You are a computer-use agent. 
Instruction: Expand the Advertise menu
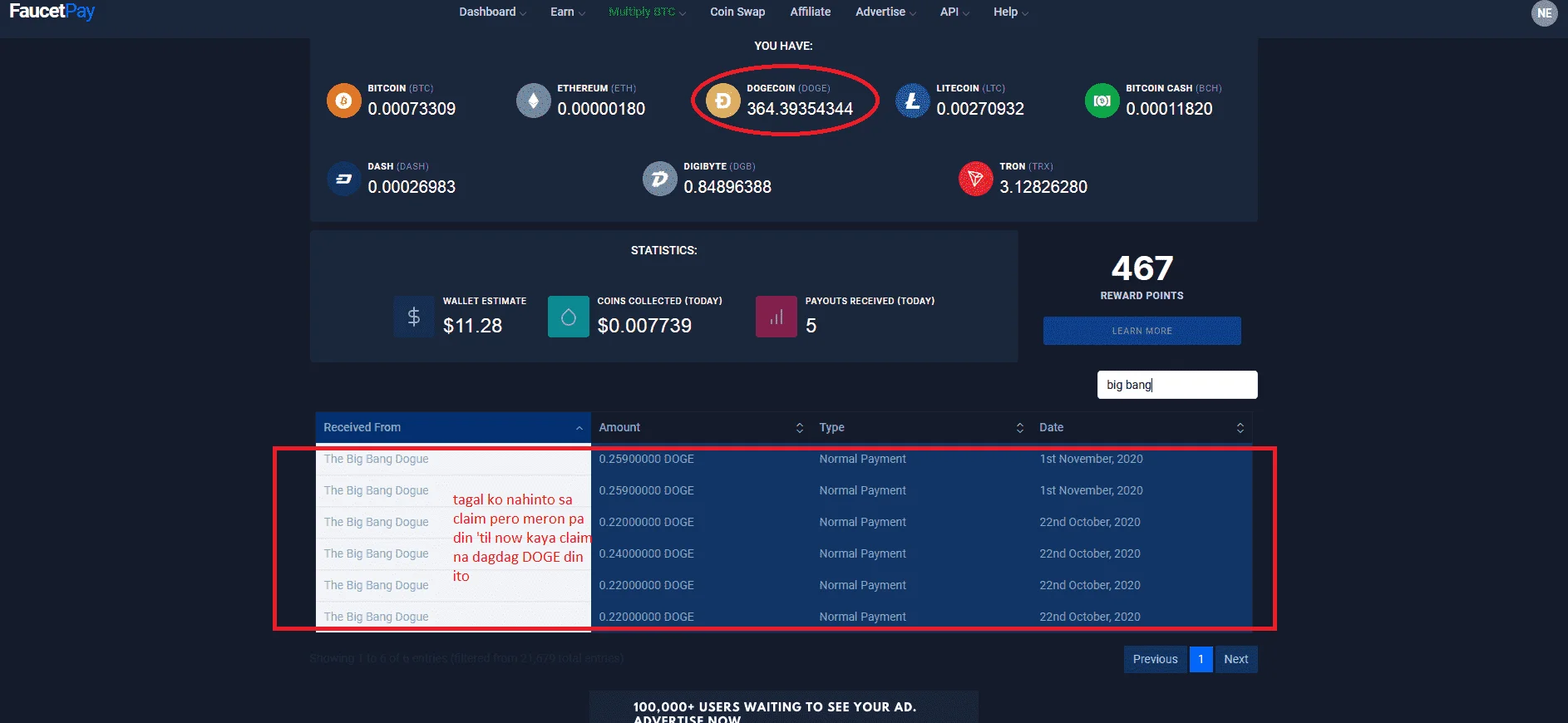(885, 12)
